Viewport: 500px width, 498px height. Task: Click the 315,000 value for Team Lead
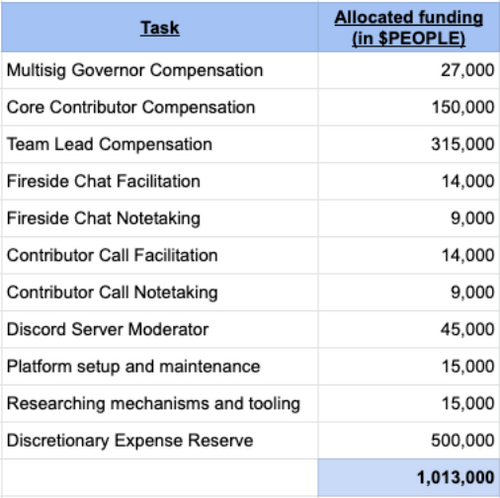coord(463,144)
